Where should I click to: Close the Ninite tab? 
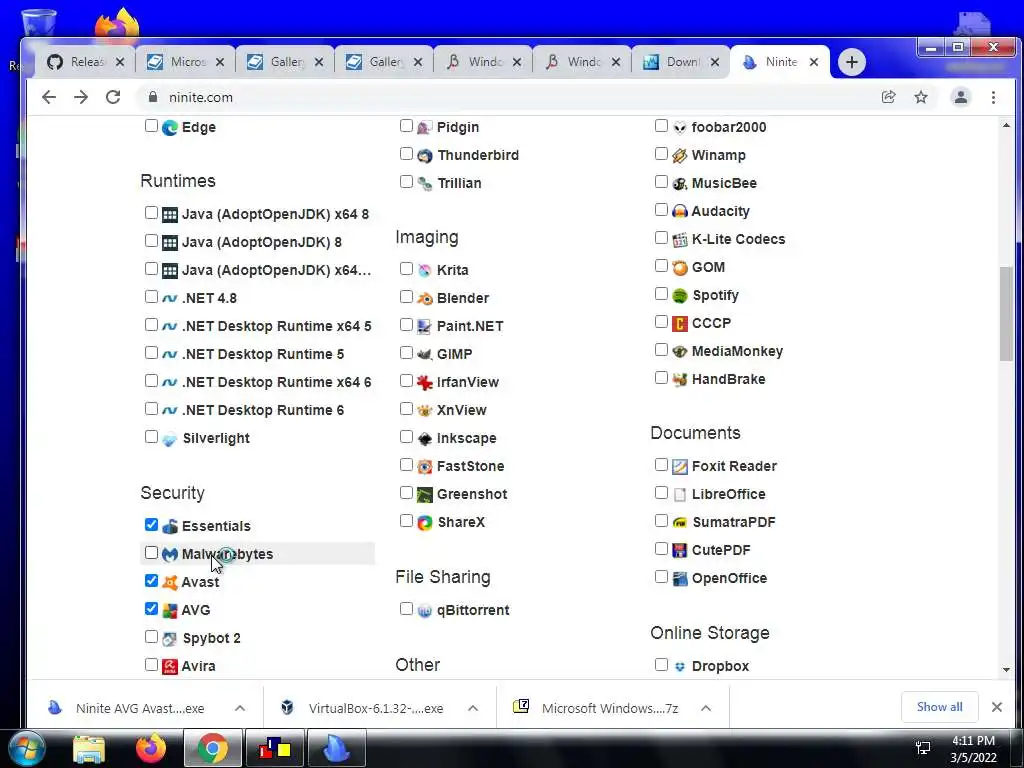[x=814, y=62]
